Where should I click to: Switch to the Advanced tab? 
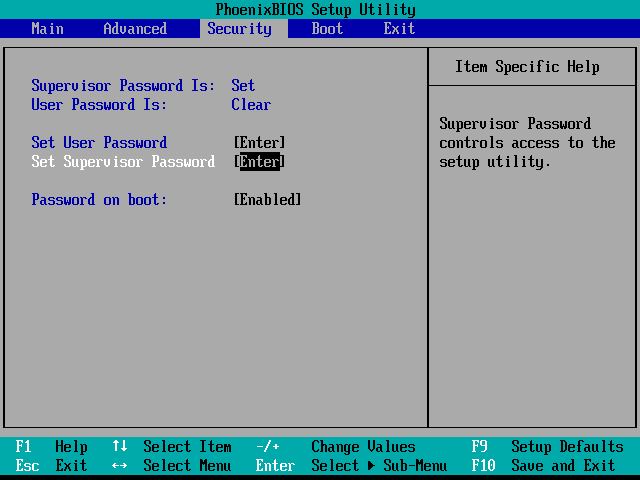pyautogui.click(x=135, y=29)
